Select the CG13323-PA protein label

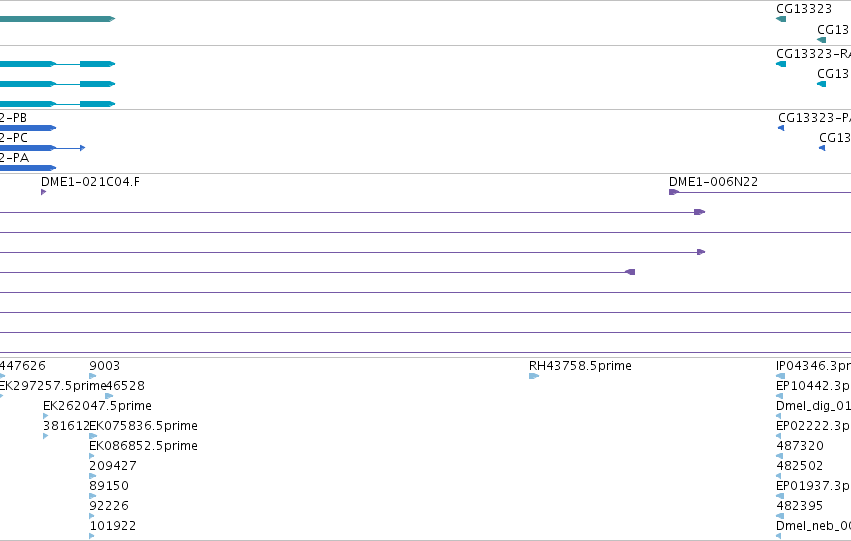pos(814,118)
